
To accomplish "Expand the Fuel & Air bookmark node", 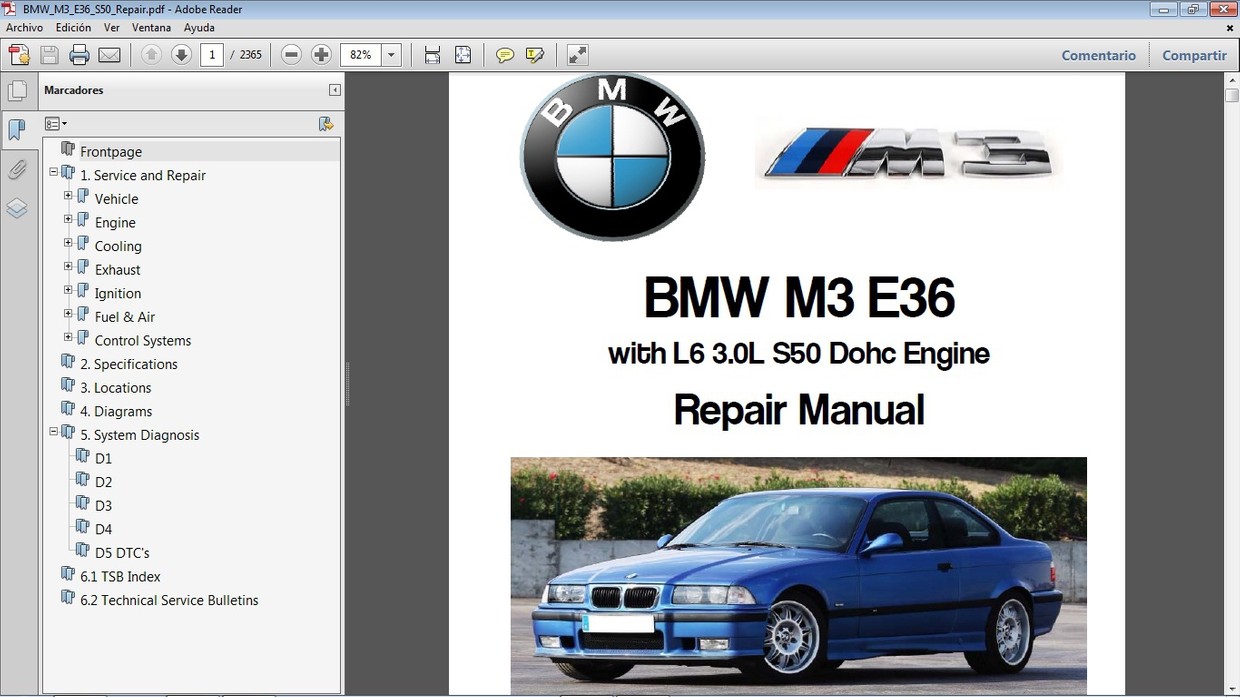I will 68,314.
